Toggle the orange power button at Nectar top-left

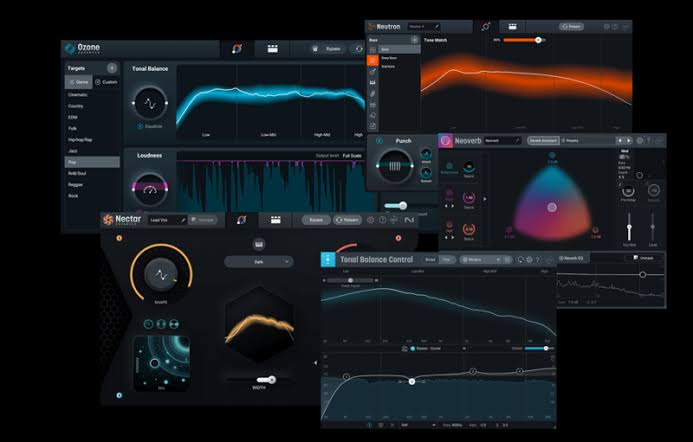(119, 238)
